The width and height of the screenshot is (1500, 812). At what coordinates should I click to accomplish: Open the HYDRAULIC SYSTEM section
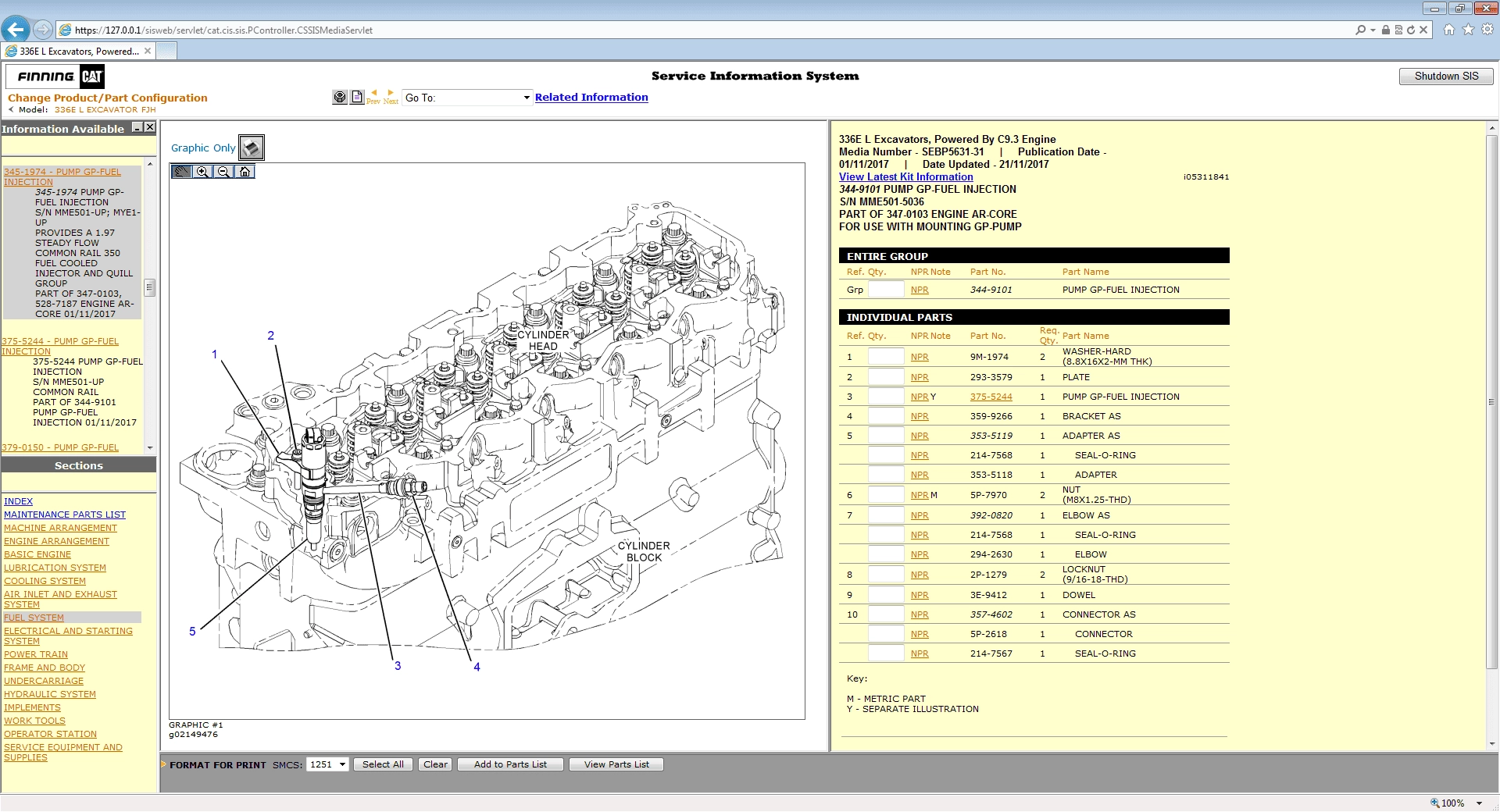tap(50, 694)
